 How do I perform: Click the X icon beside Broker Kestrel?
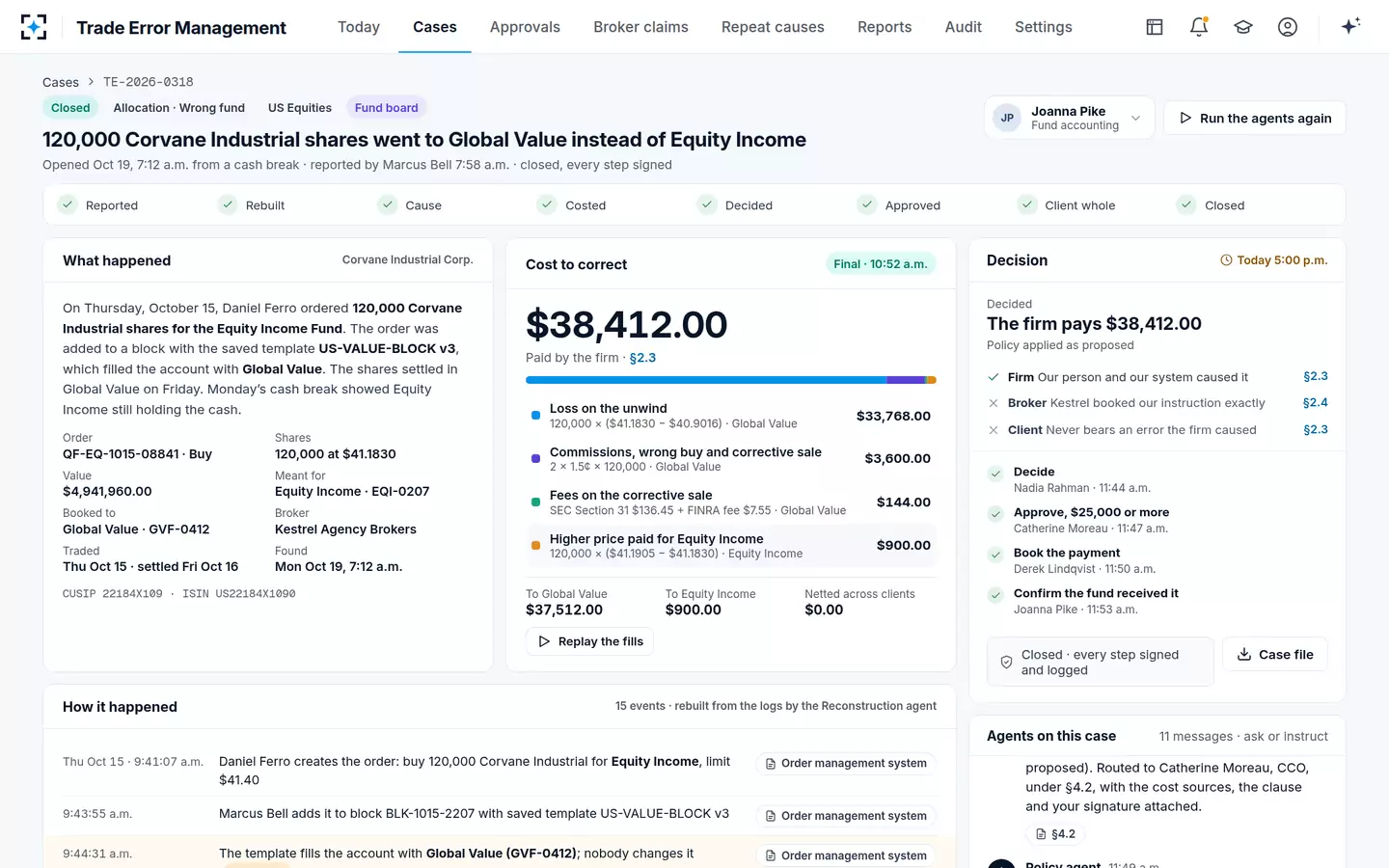[994, 403]
